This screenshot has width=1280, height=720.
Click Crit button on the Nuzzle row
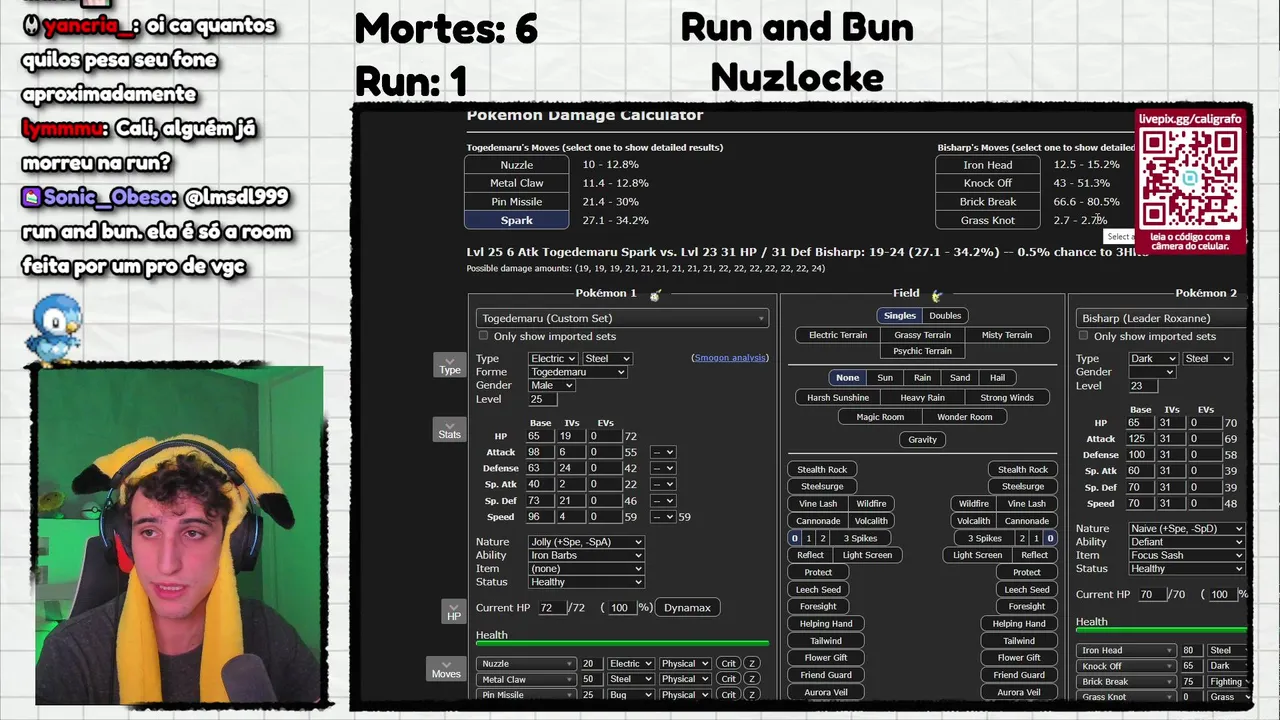coord(728,664)
